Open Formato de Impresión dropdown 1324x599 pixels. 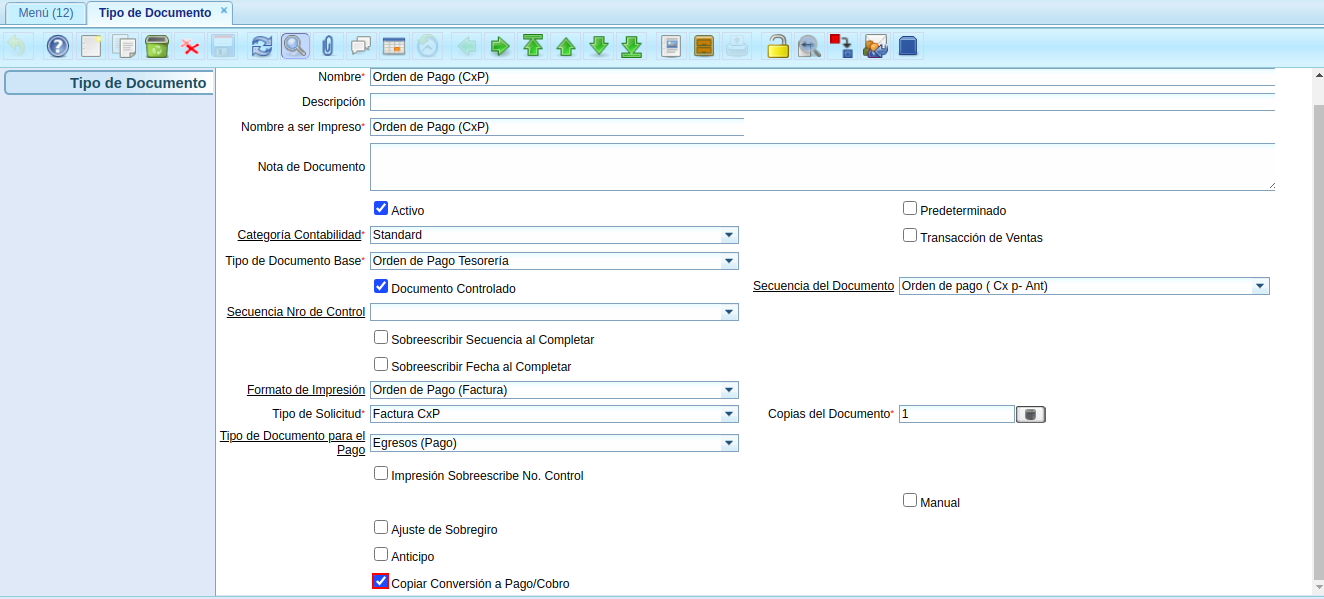729,390
